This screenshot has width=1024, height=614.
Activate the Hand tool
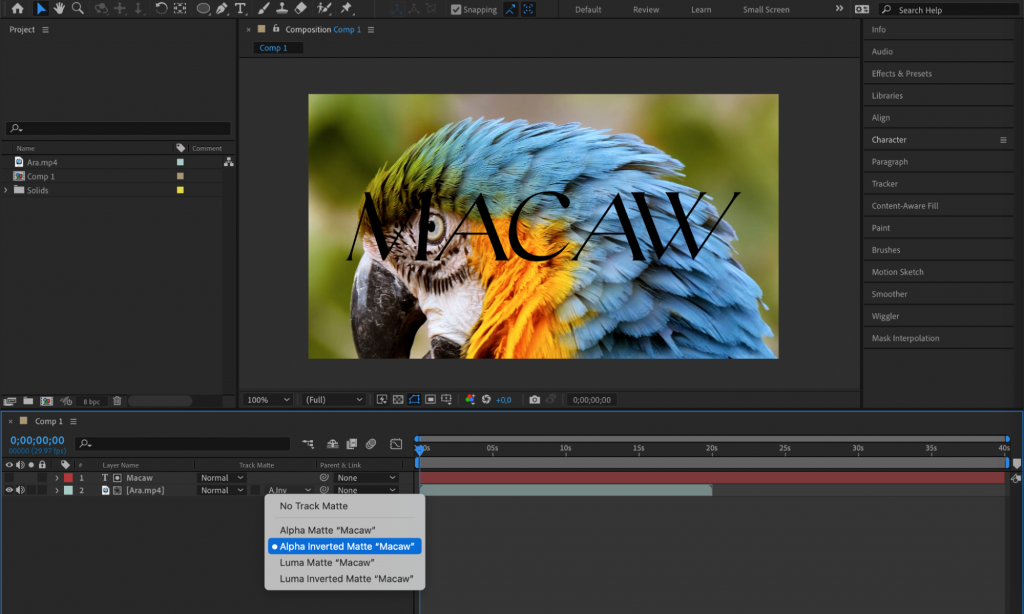pos(59,10)
